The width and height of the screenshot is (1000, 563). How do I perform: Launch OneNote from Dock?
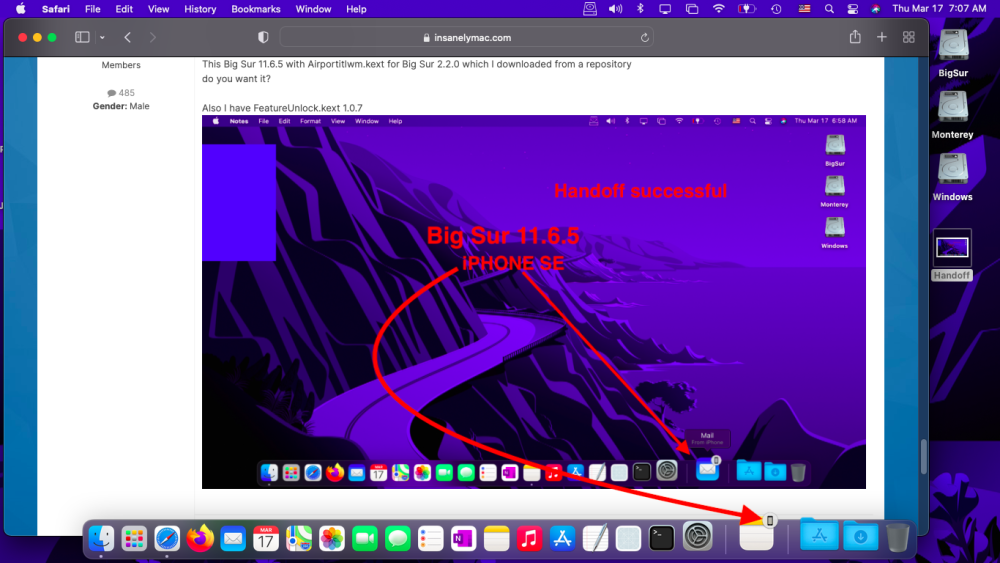(x=464, y=538)
